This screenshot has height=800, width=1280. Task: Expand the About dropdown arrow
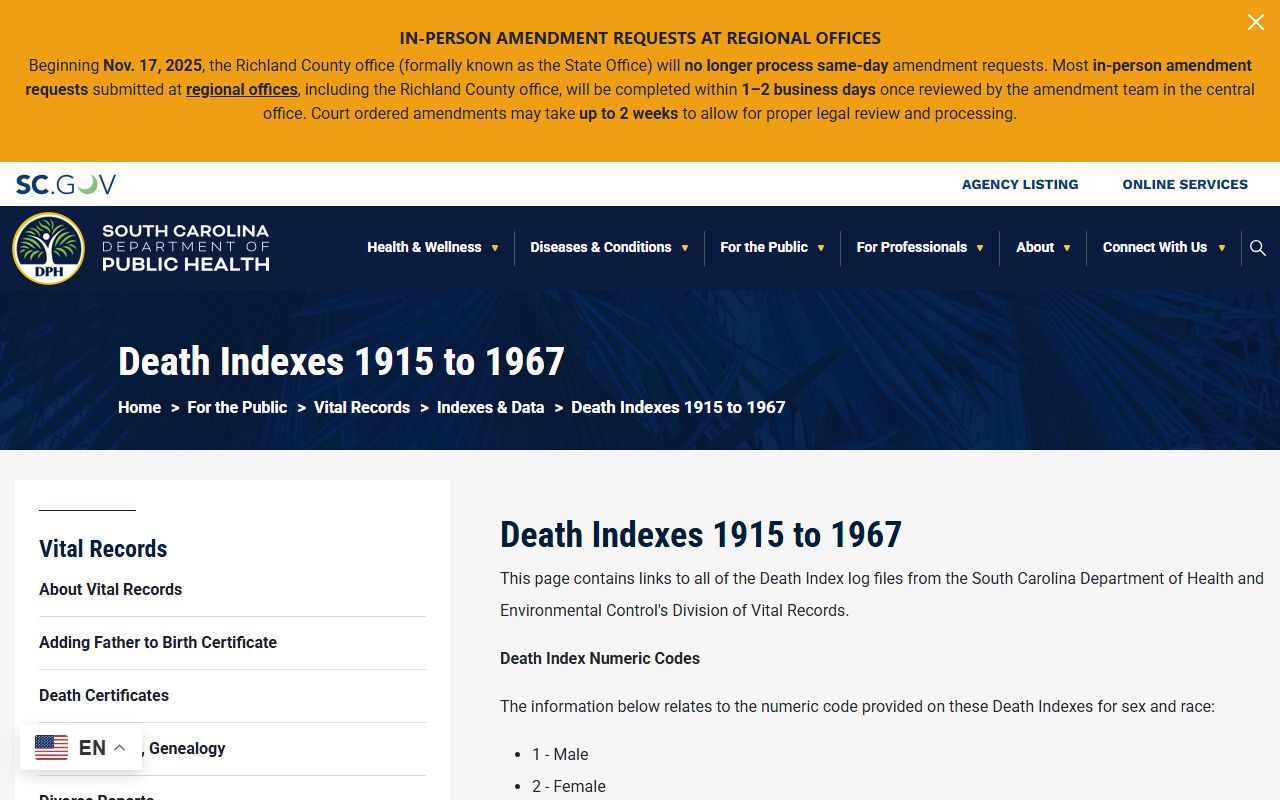point(1067,248)
